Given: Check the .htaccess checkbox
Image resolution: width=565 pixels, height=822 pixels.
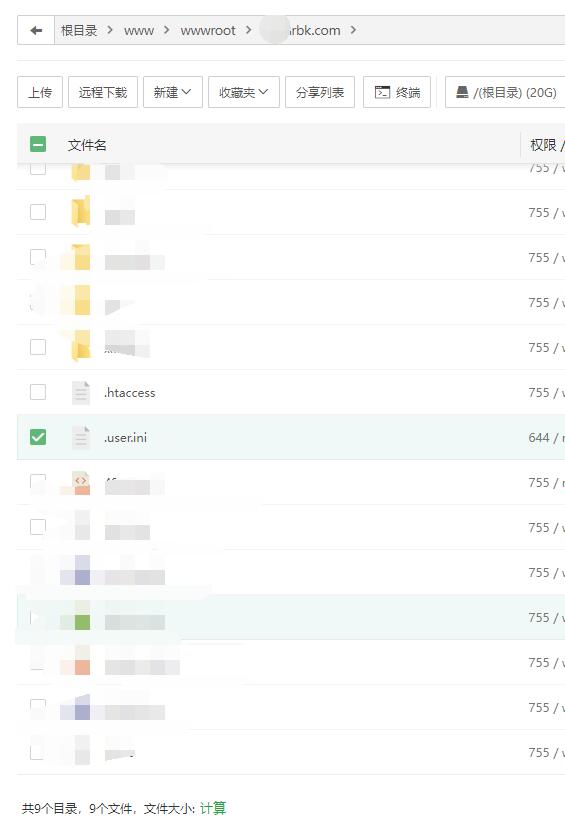Looking at the screenshot, I should pyautogui.click(x=38, y=392).
